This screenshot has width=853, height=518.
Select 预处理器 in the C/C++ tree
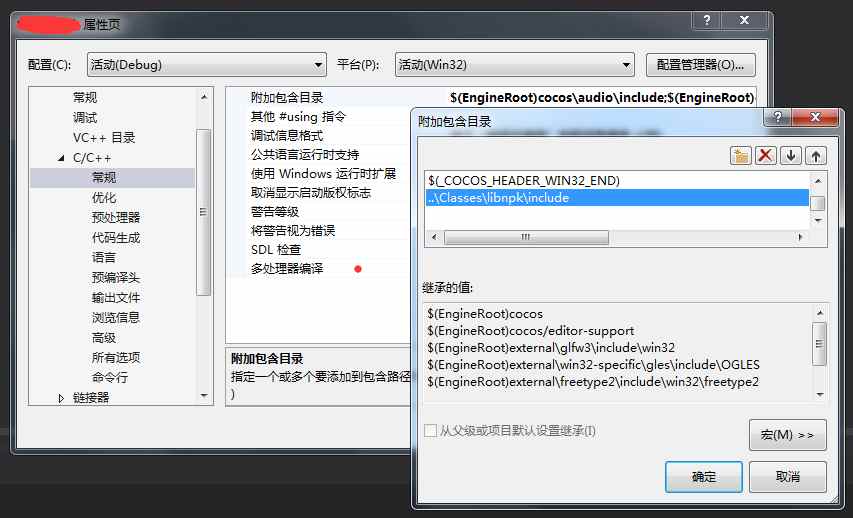pos(116,218)
